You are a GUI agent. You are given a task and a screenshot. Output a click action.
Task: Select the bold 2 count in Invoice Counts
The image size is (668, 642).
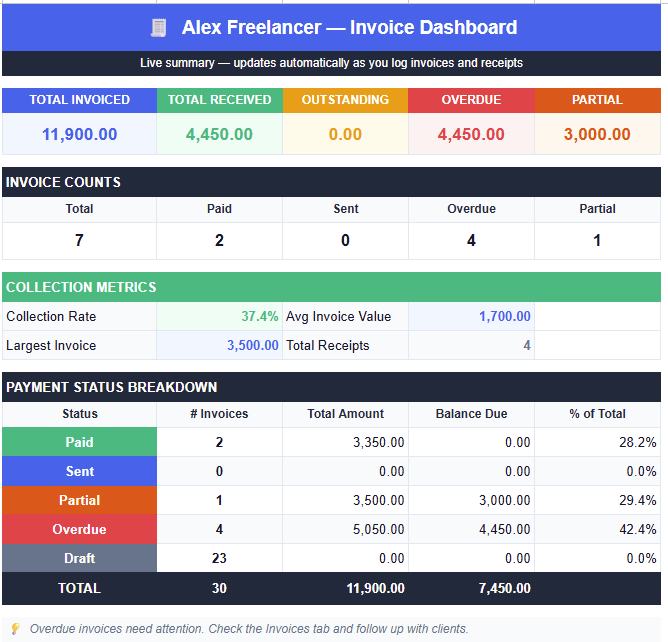219,241
